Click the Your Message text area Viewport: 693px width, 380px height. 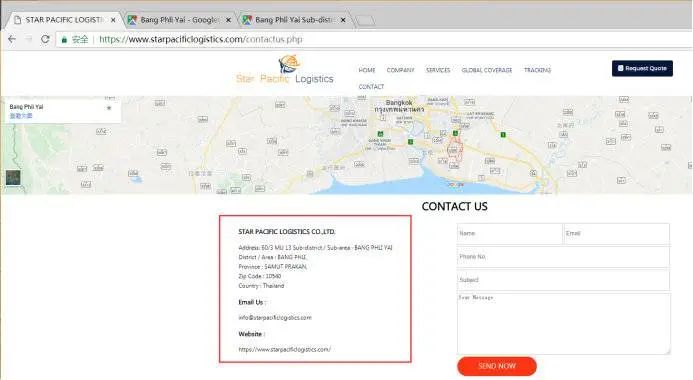coord(564,323)
